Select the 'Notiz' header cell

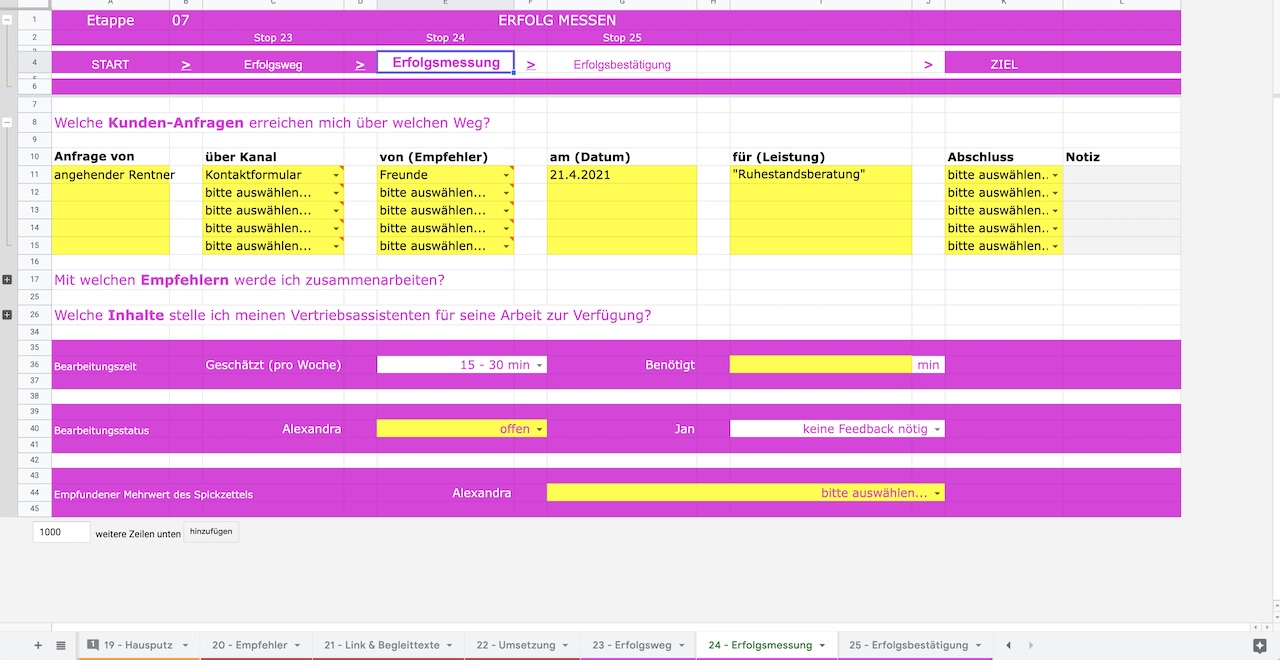tap(1122, 157)
